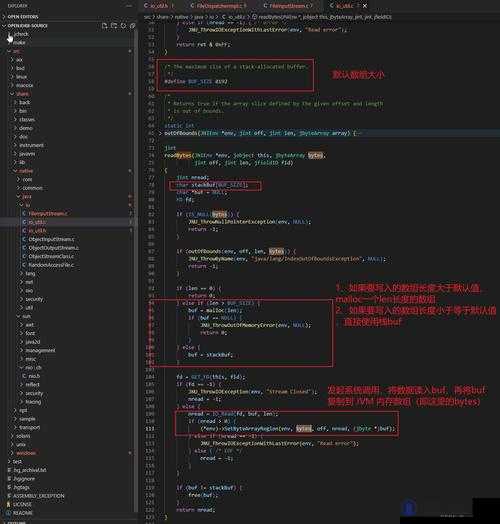Click the native segment in breadcrumb
This screenshot has height=524, width=500.
(181, 16)
